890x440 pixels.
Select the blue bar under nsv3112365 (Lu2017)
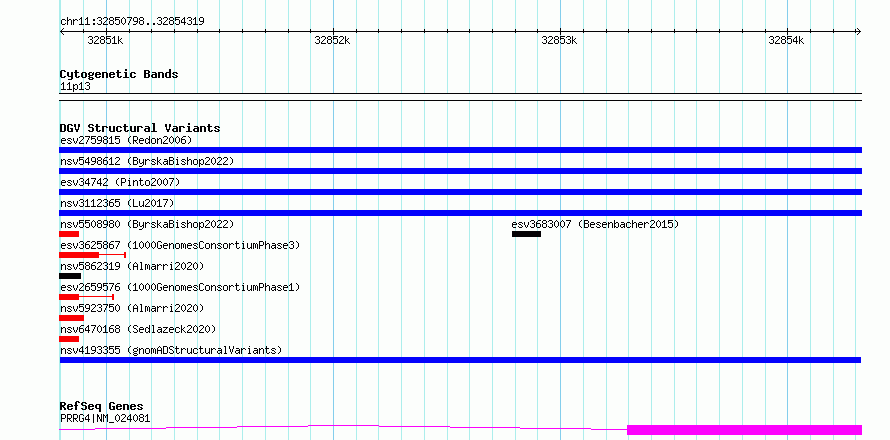click(460, 213)
